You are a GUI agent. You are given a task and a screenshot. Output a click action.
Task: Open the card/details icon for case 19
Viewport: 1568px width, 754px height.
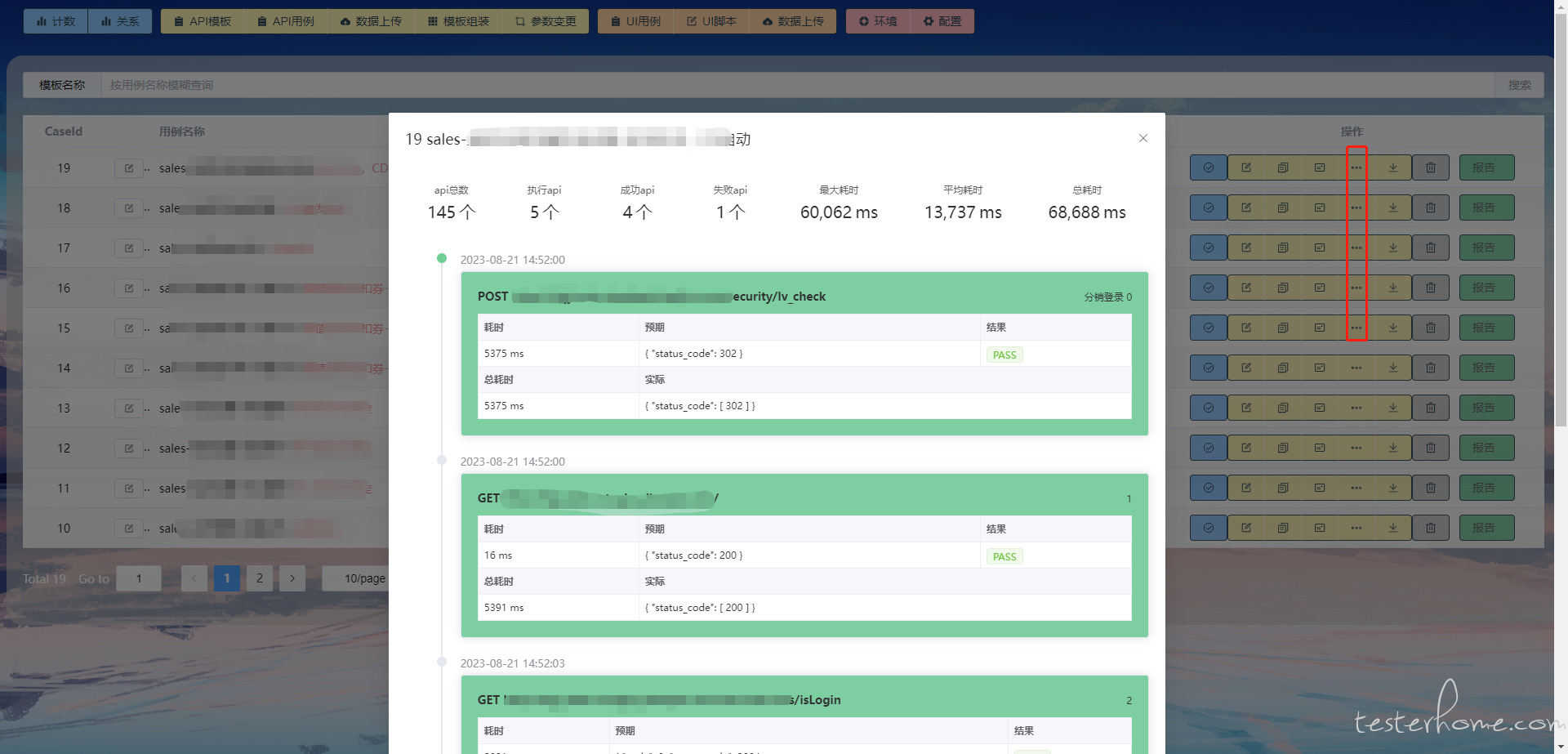pos(1320,167)
